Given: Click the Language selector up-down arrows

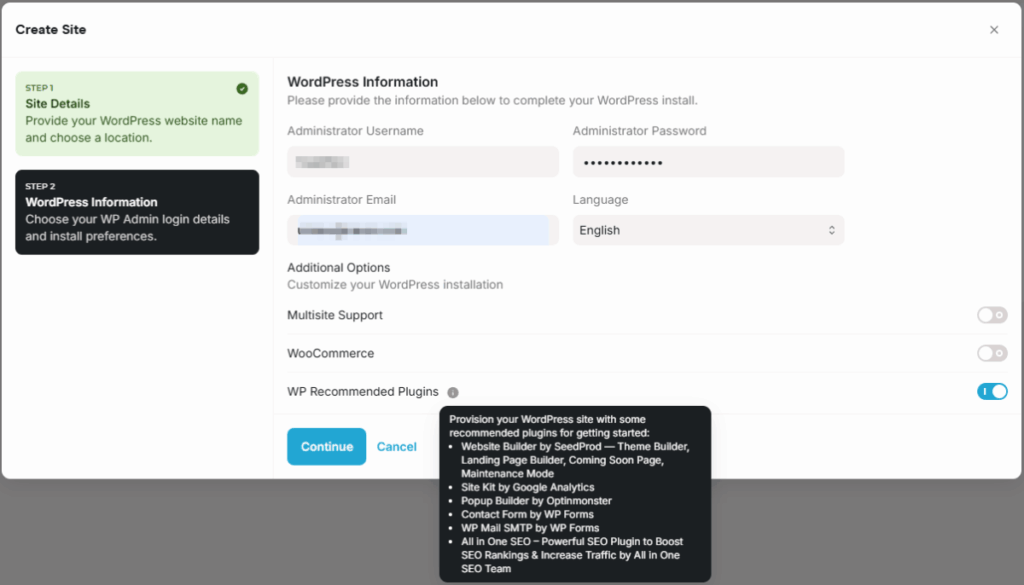Looking at the screenshot, I should point(831,230).
